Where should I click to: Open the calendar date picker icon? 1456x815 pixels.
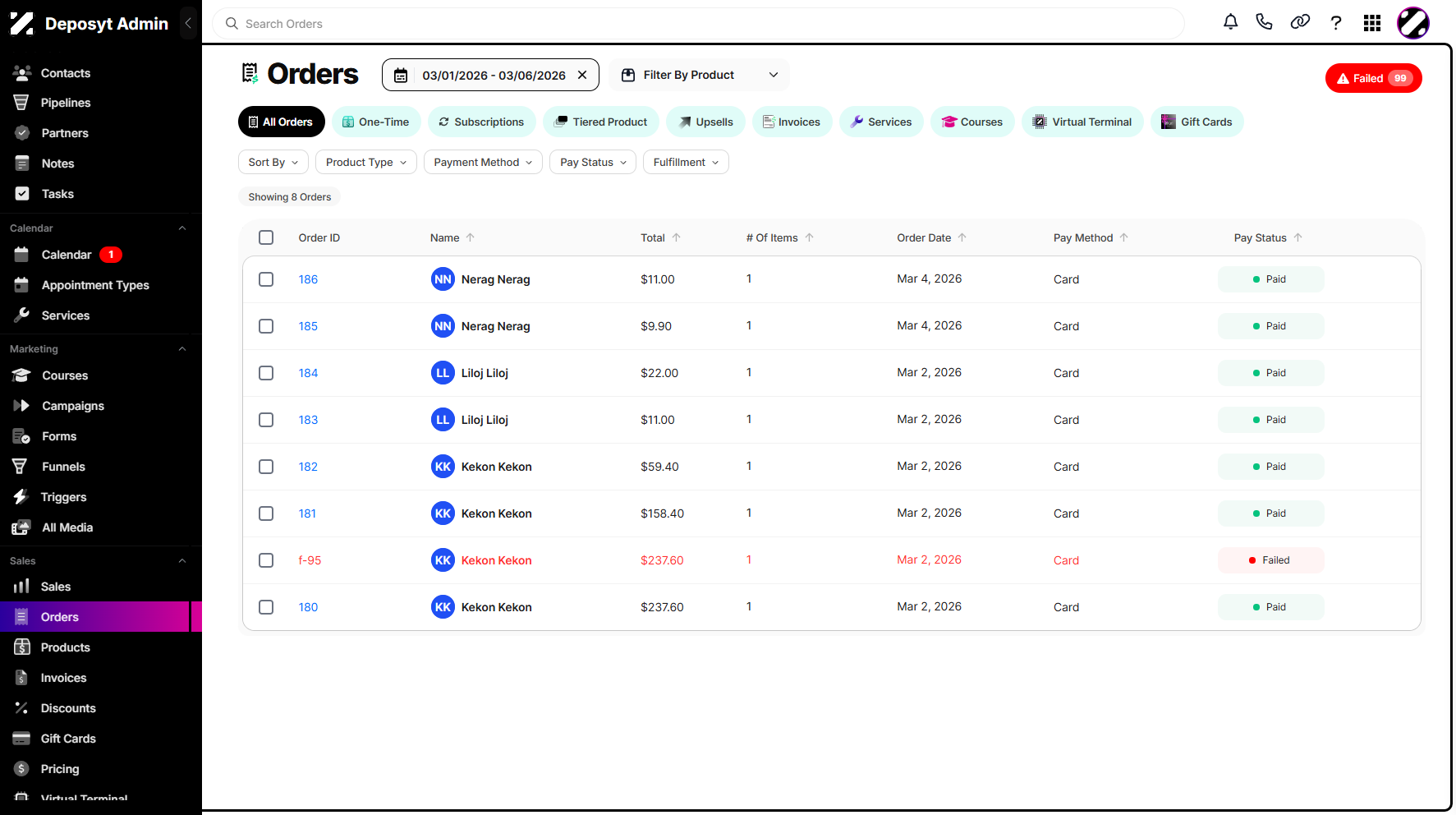coord(401,76)
